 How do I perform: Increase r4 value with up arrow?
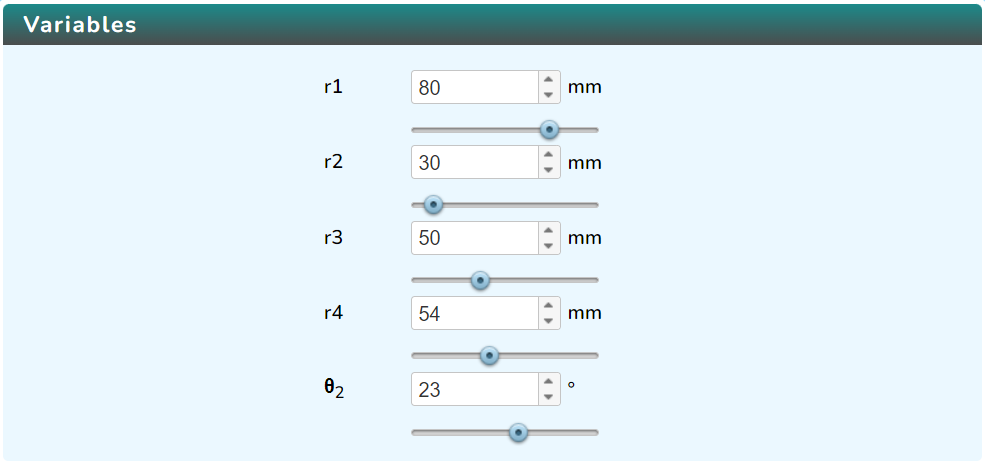click(x=548, y=305)
